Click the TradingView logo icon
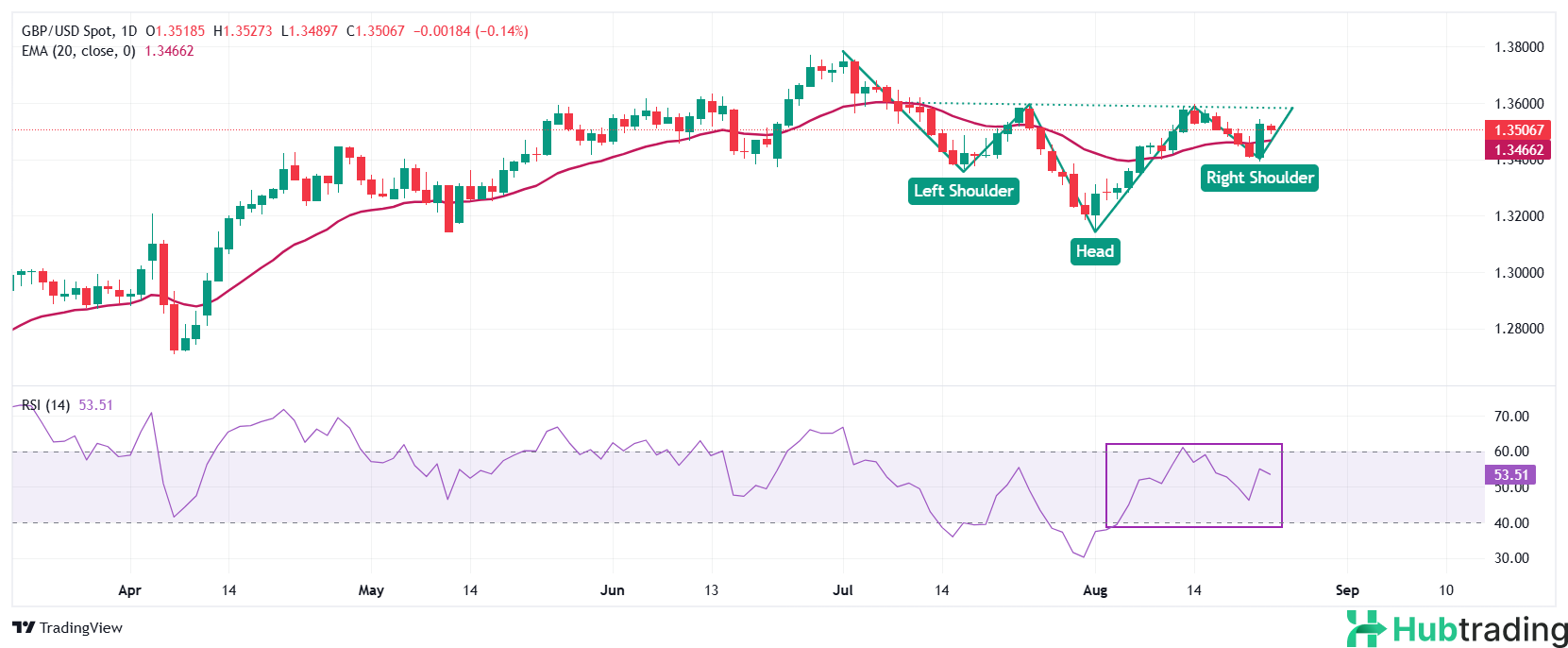The height and width of the screenshot is (648, 1568). pos(24,628)
